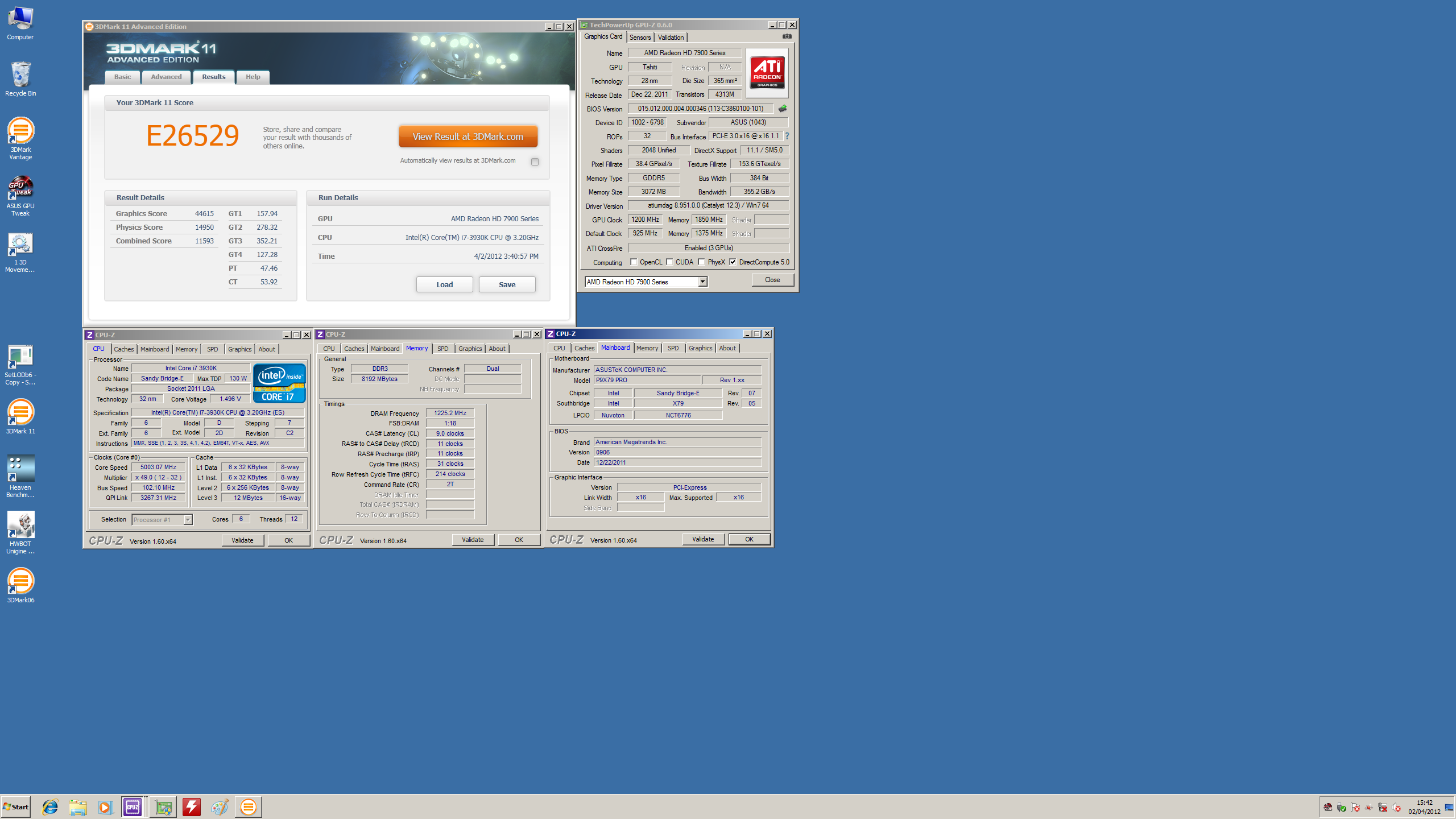Open Graphics tab in right CPU-Z window

click(700, 348)
